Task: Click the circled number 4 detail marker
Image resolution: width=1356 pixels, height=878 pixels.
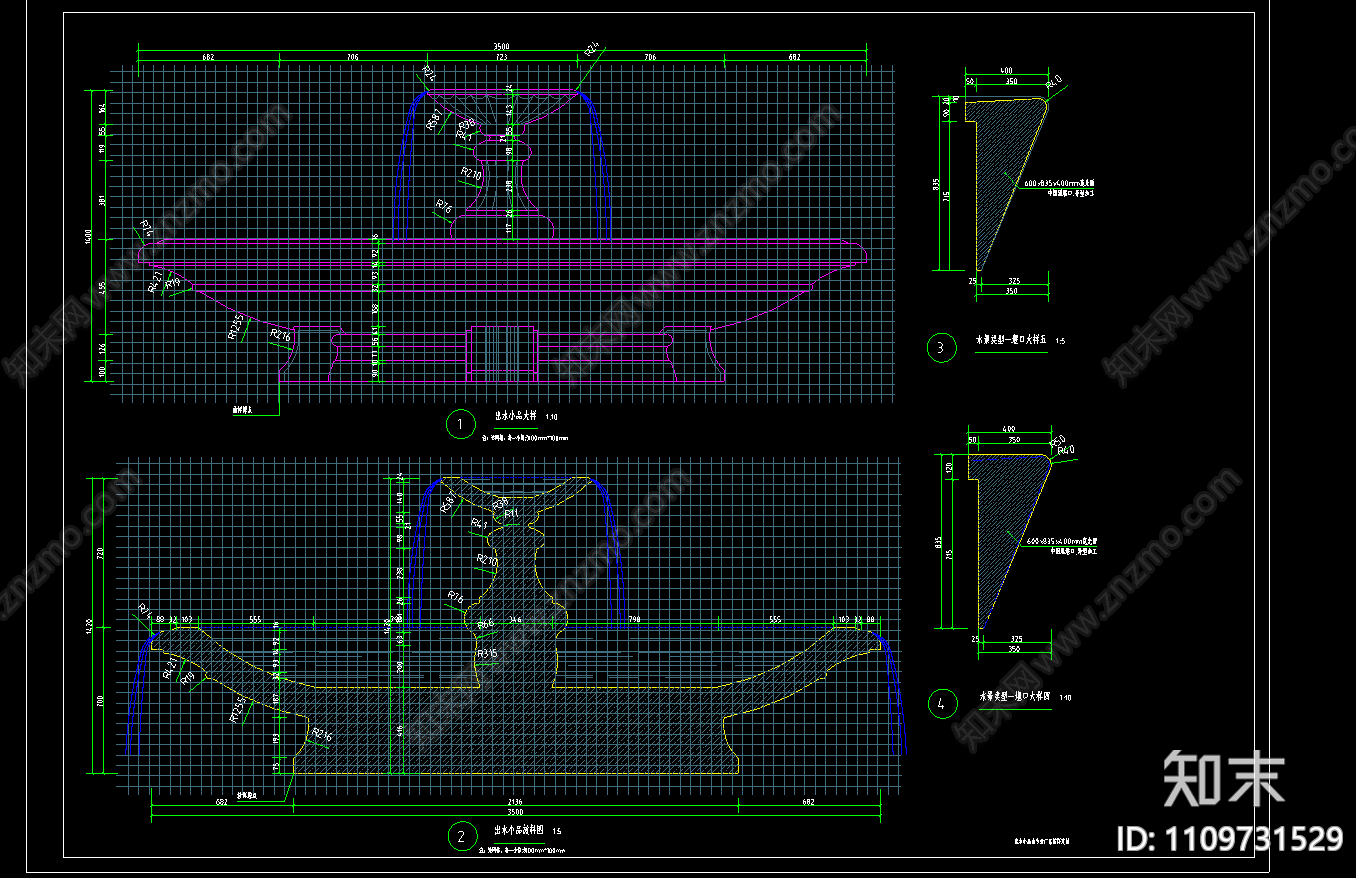Action: click(x=941, y=704)
